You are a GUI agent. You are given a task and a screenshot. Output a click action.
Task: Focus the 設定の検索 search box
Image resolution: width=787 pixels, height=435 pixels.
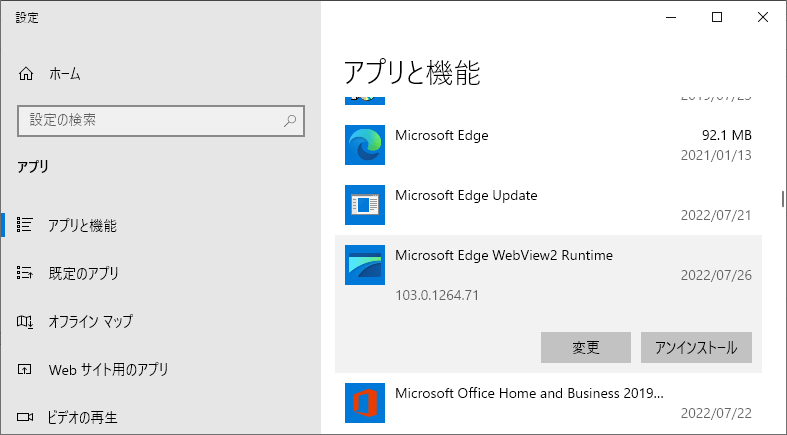coord(161,120)
